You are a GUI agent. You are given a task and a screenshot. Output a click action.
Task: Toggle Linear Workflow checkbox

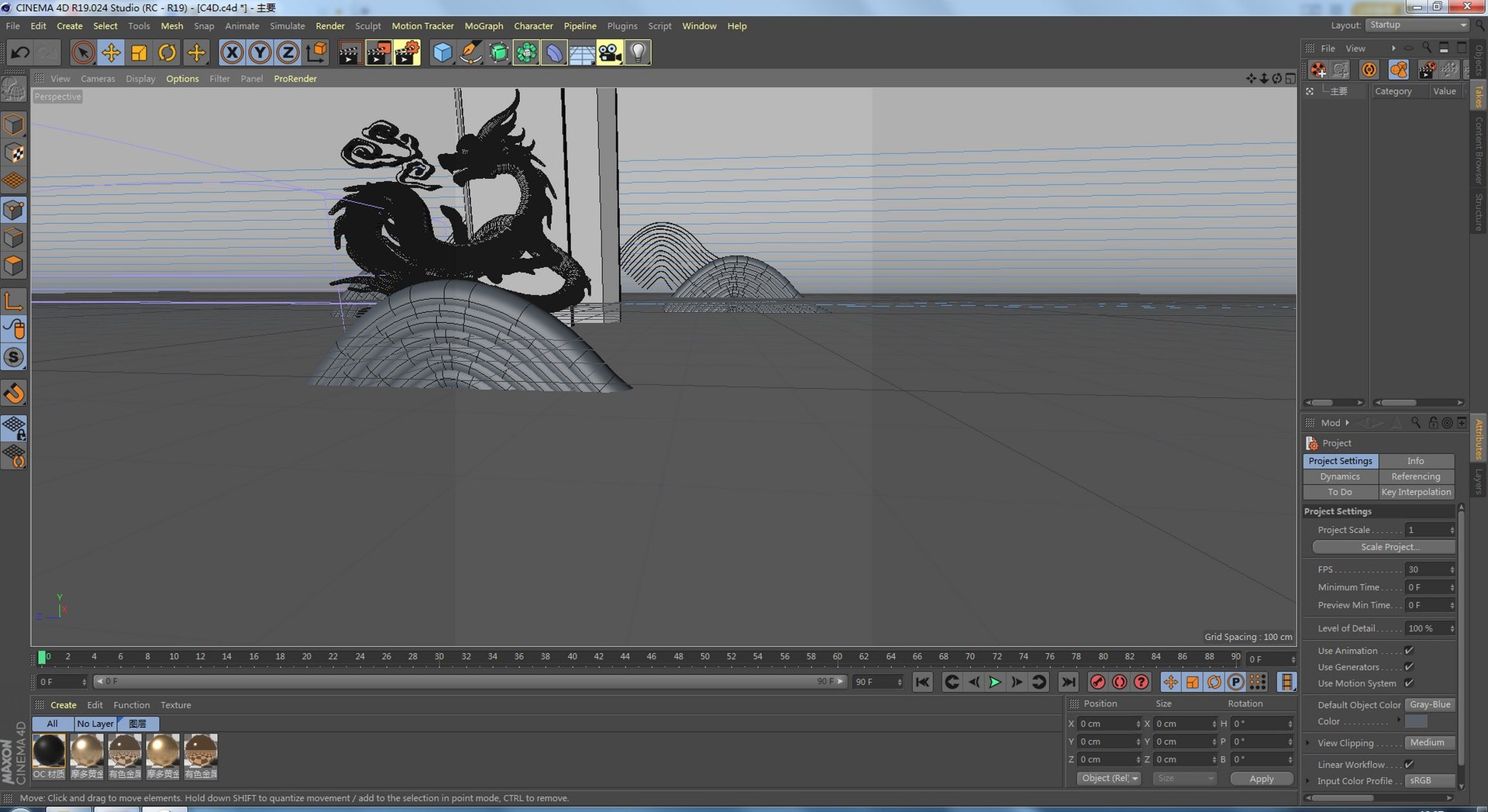tap(1409, 765)
